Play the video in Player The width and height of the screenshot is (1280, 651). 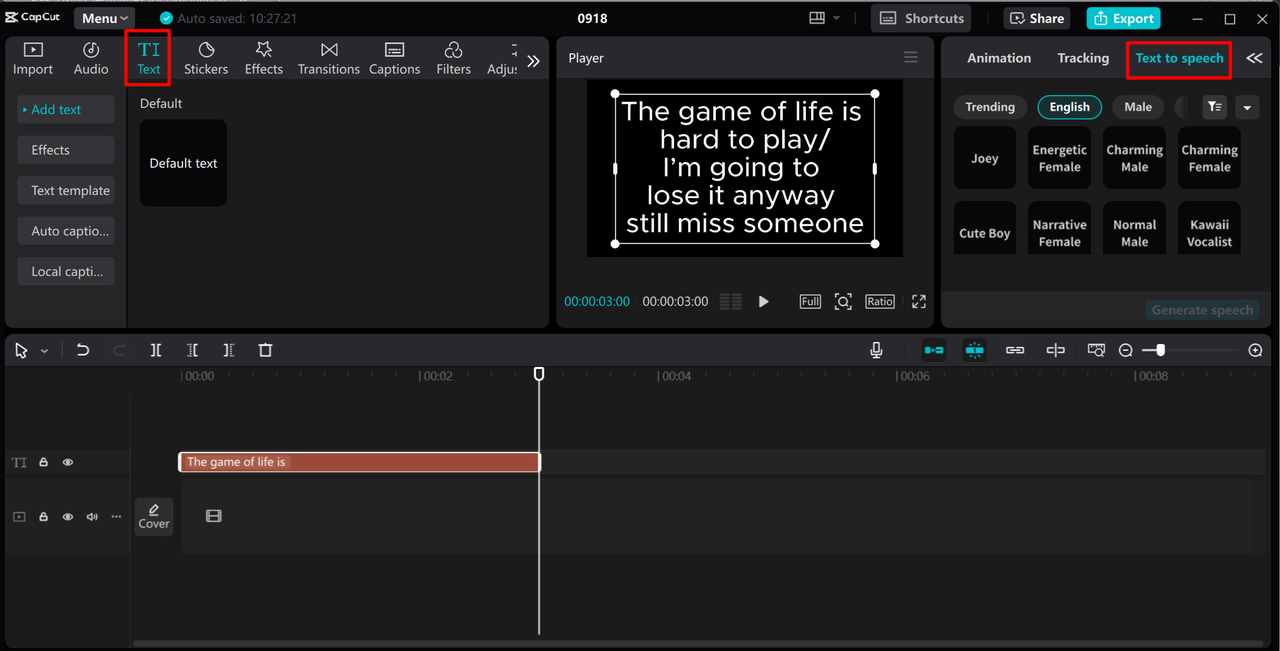[763, 301]
